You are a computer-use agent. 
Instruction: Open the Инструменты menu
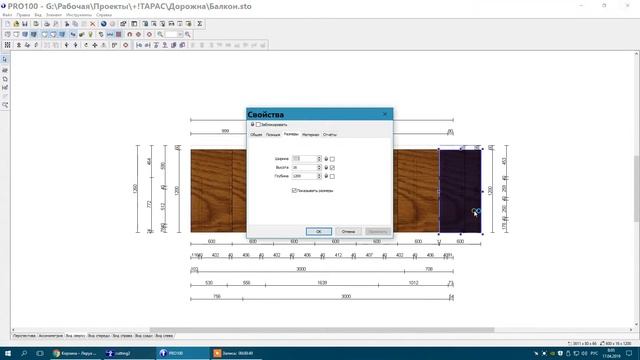pyautogui.click(x=79, y=15)
